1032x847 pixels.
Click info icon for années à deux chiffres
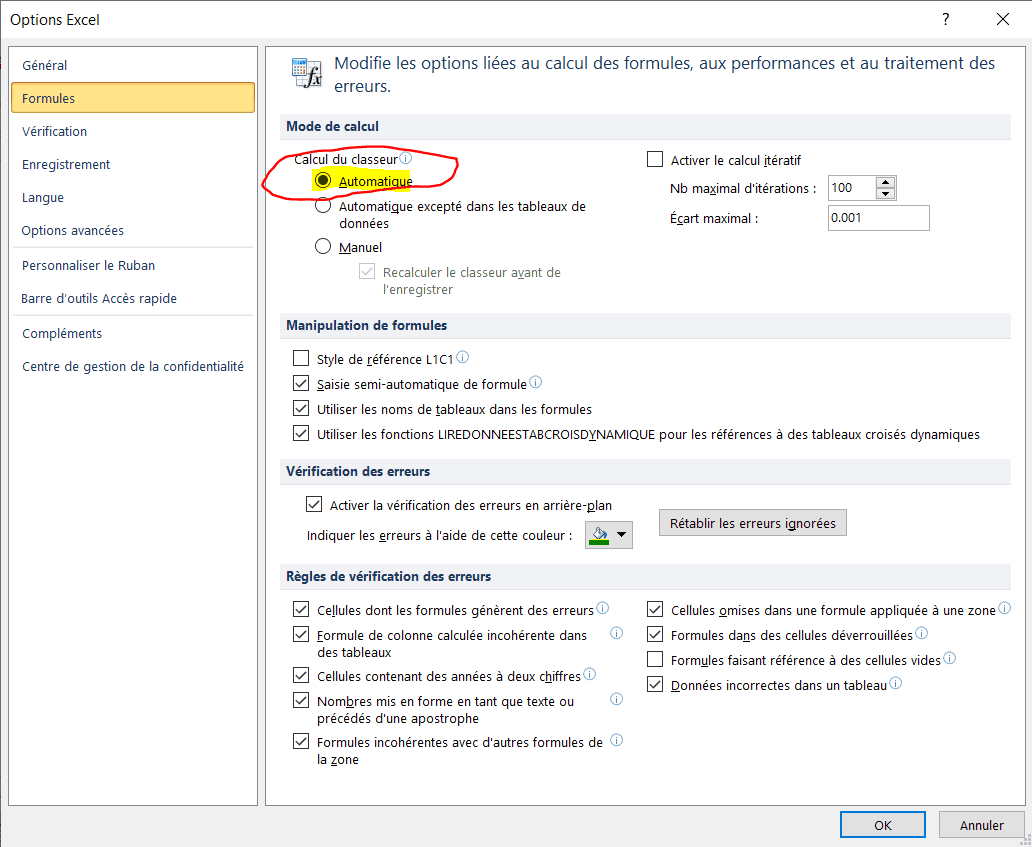[x=590, y=674]
